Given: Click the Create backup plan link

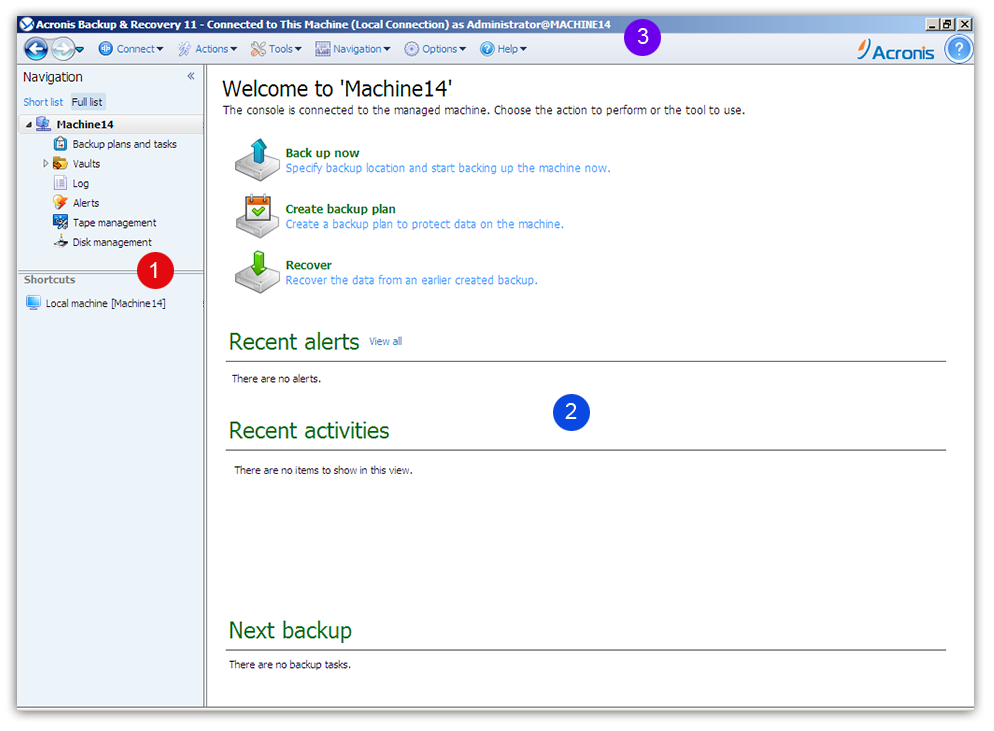Looking at the screenshot, I should click(340, 209).
